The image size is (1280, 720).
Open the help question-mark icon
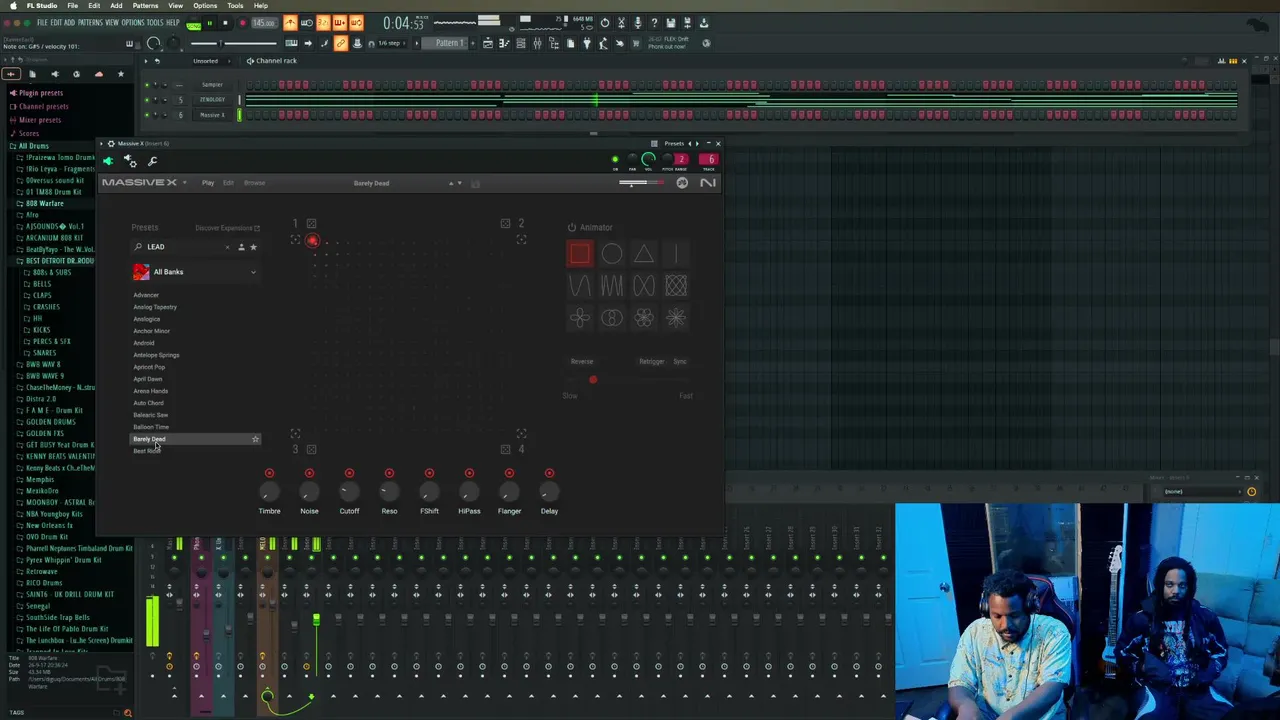click(x=654, y=22)
